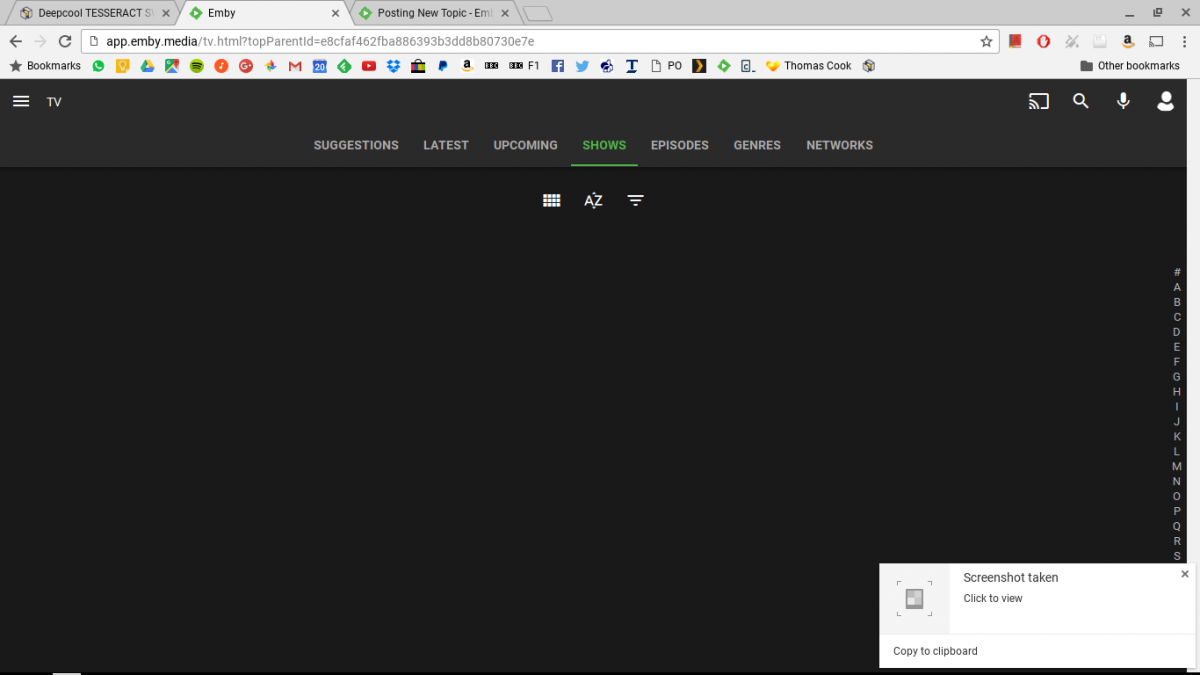Go to the Suggestions tab

(356, 145)
